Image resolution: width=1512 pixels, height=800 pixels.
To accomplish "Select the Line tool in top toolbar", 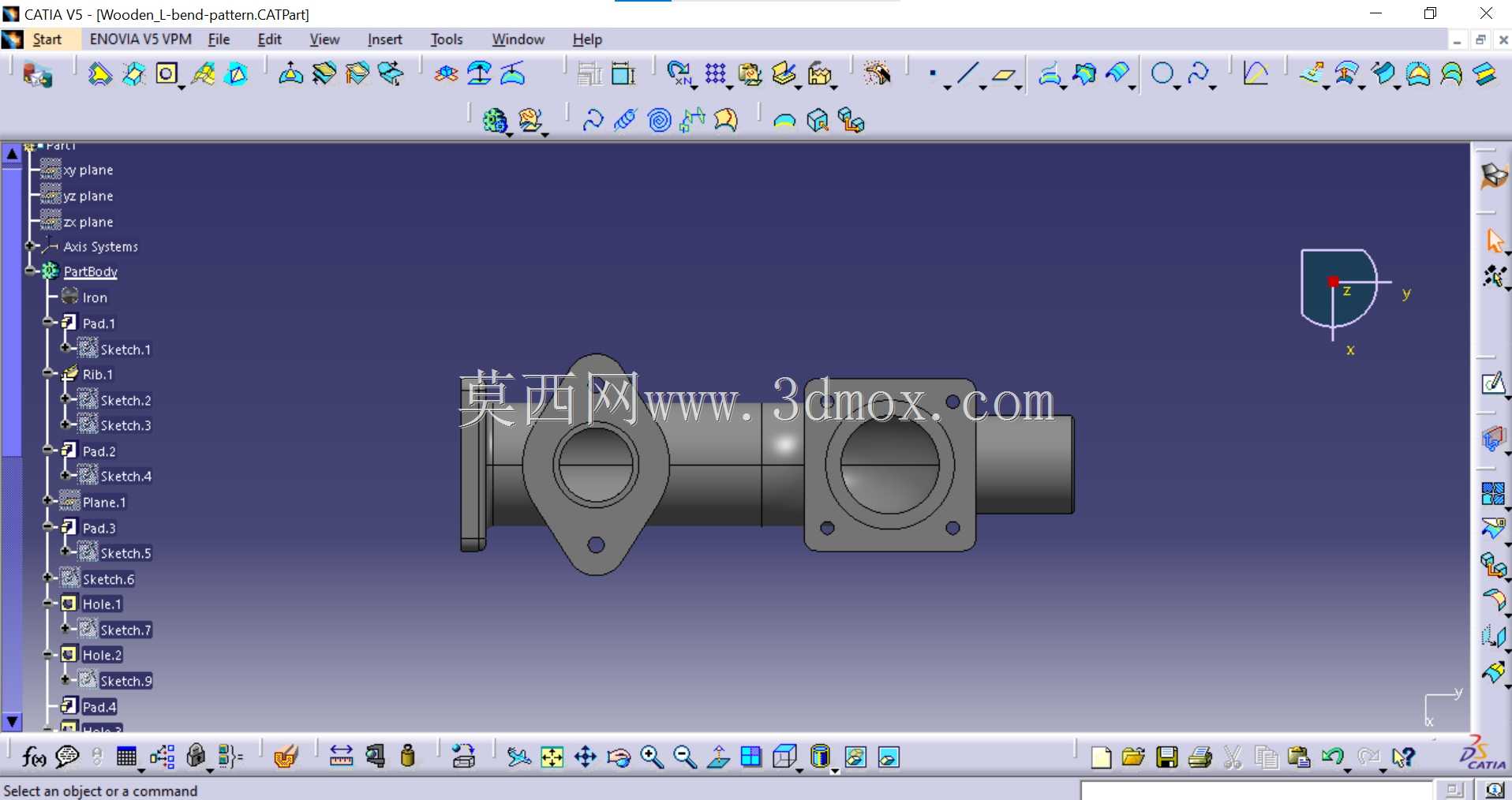I will pyautogui.click(x=967, y=74).
